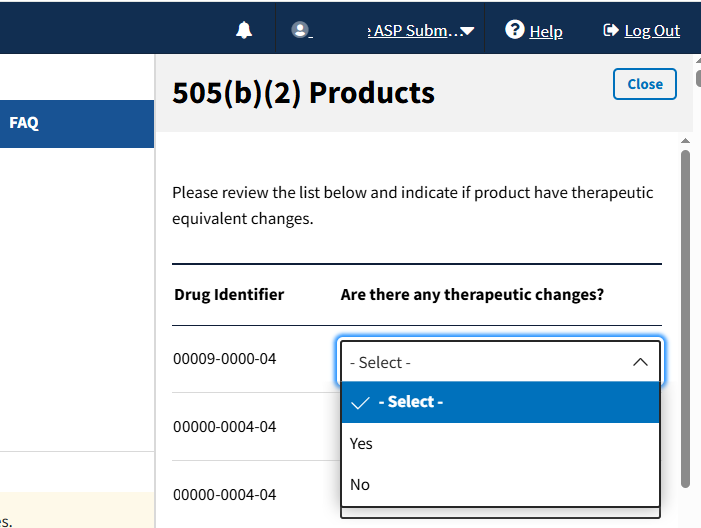Click the Help question mark icon
The image size is (701, 528).
pyautogui.click(x=515, y=30)
